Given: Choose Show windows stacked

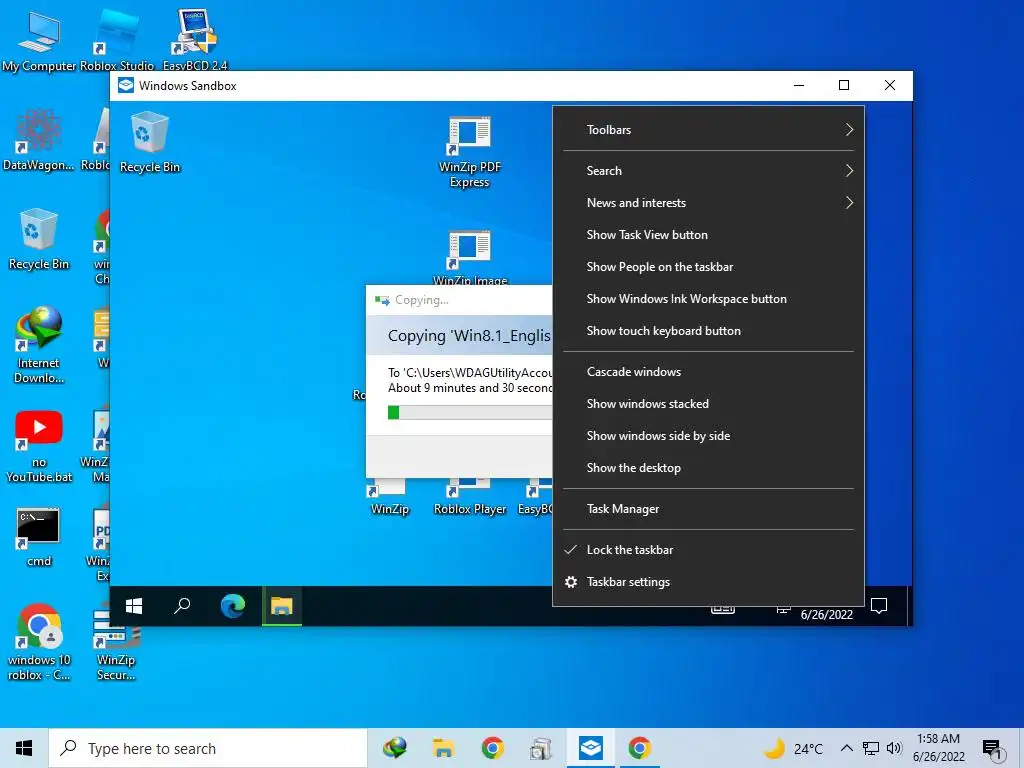Looking at the screenshot, I should tap(709, 404).
